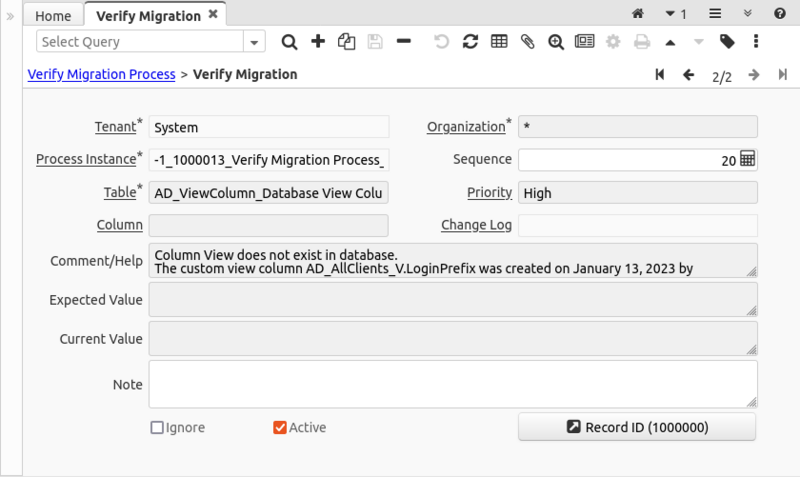The height and width of the screenshot is (477, 800).
Task: Click the Zoom Across icon
Action: tap(556, 42)
